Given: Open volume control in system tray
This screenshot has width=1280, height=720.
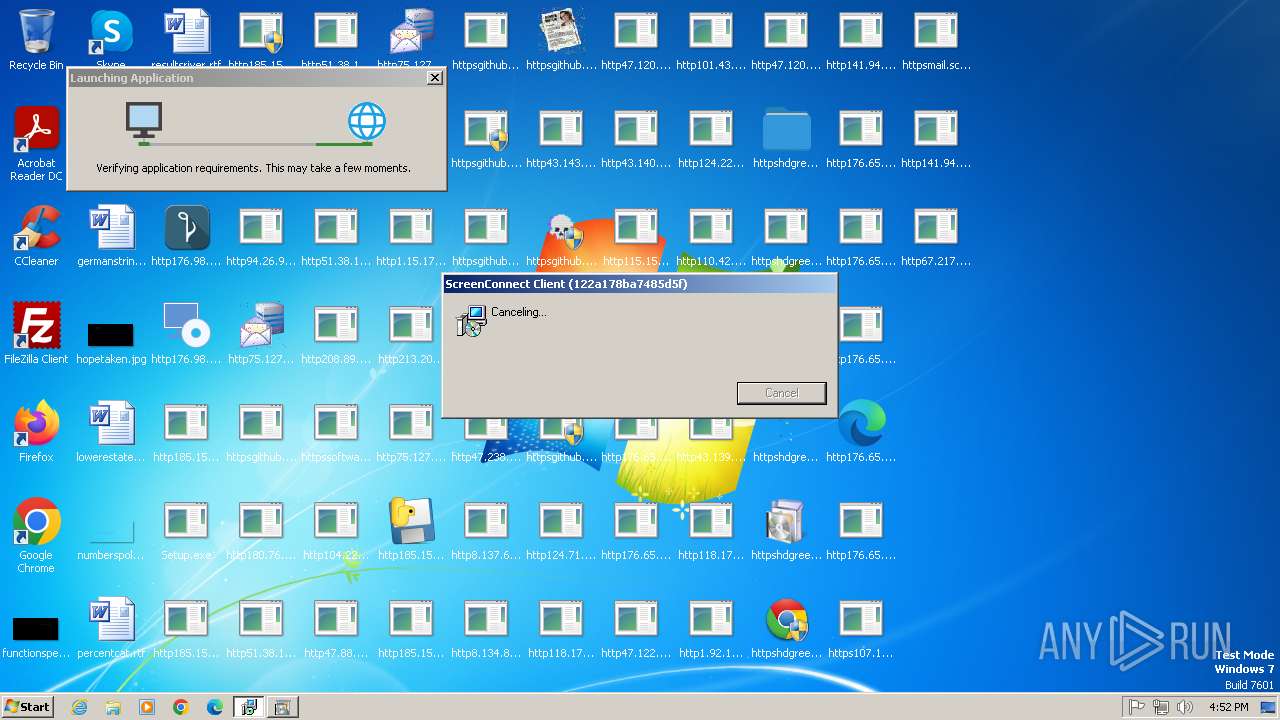Looking at the screenshot, I should click(1185, 707).
